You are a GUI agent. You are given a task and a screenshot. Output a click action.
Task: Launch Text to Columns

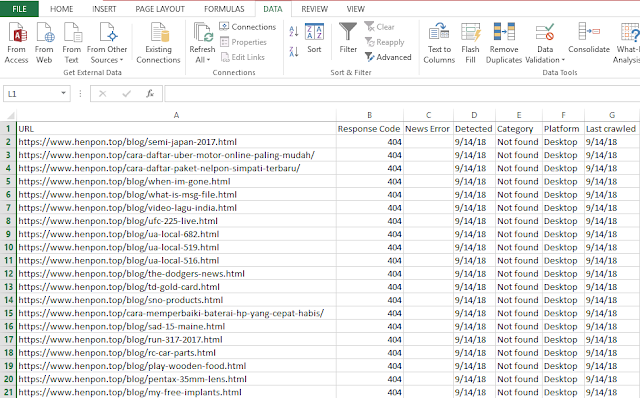click(x=439, y=43)
